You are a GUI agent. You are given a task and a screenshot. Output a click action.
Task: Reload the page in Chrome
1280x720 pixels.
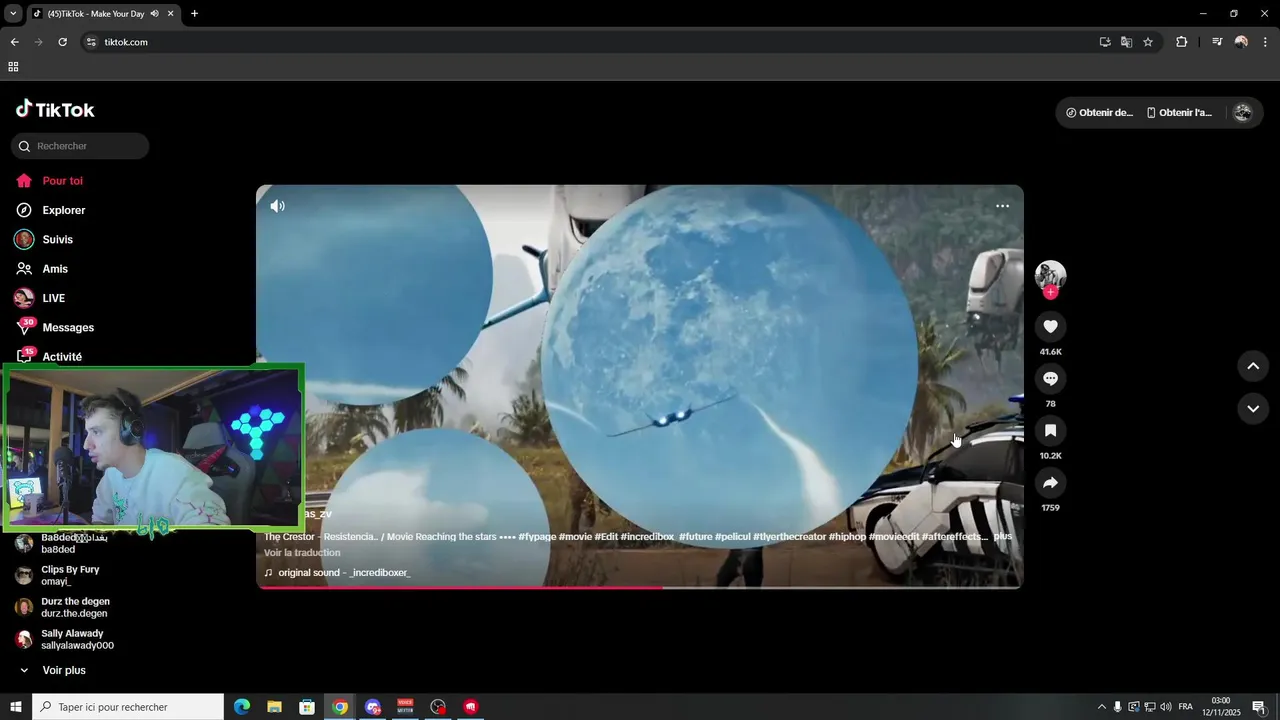point(62,42)
